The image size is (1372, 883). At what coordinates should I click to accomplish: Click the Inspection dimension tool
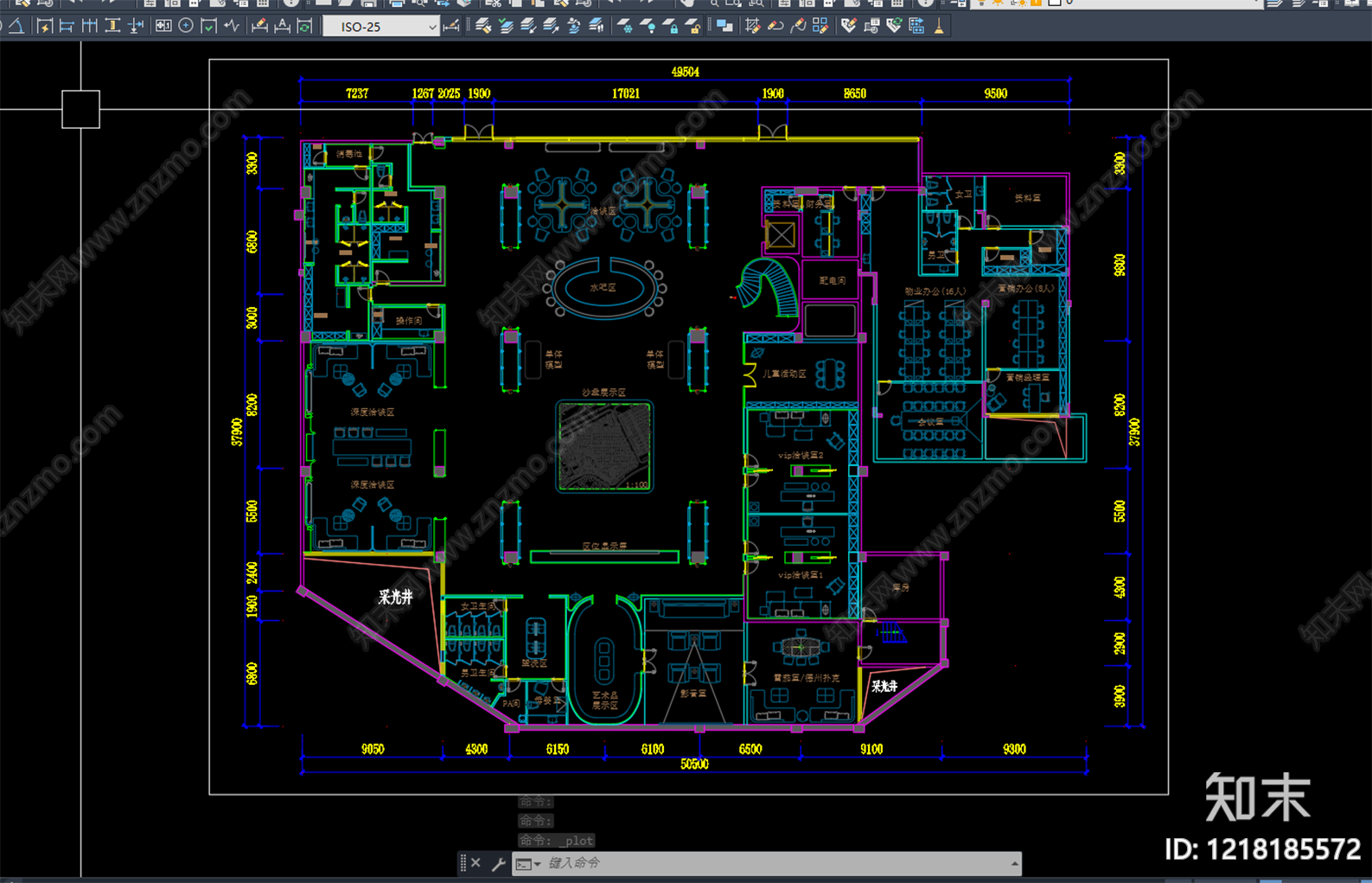pos(208,26)
